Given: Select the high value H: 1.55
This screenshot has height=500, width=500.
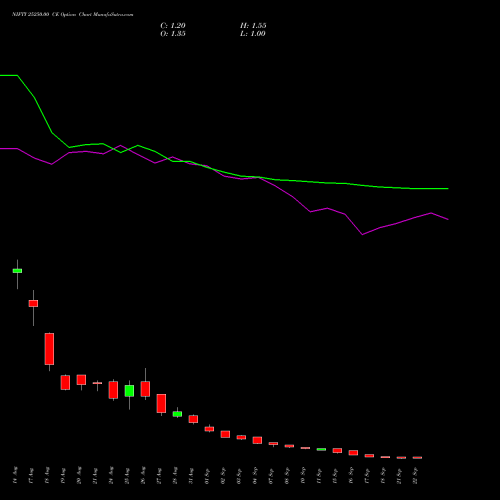Looking at the screenshot, I should coord(253,26).
